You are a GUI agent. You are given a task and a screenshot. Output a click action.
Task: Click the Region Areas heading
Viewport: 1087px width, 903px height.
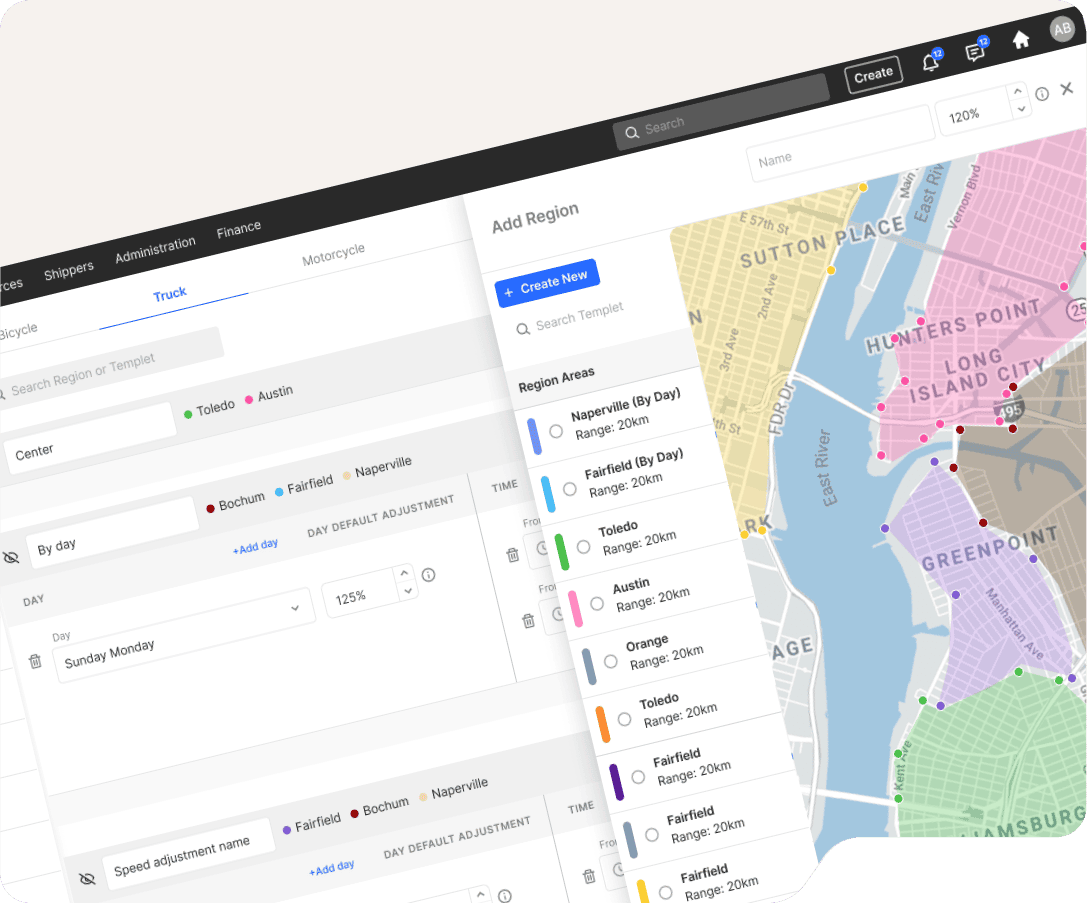pos(557,379)
